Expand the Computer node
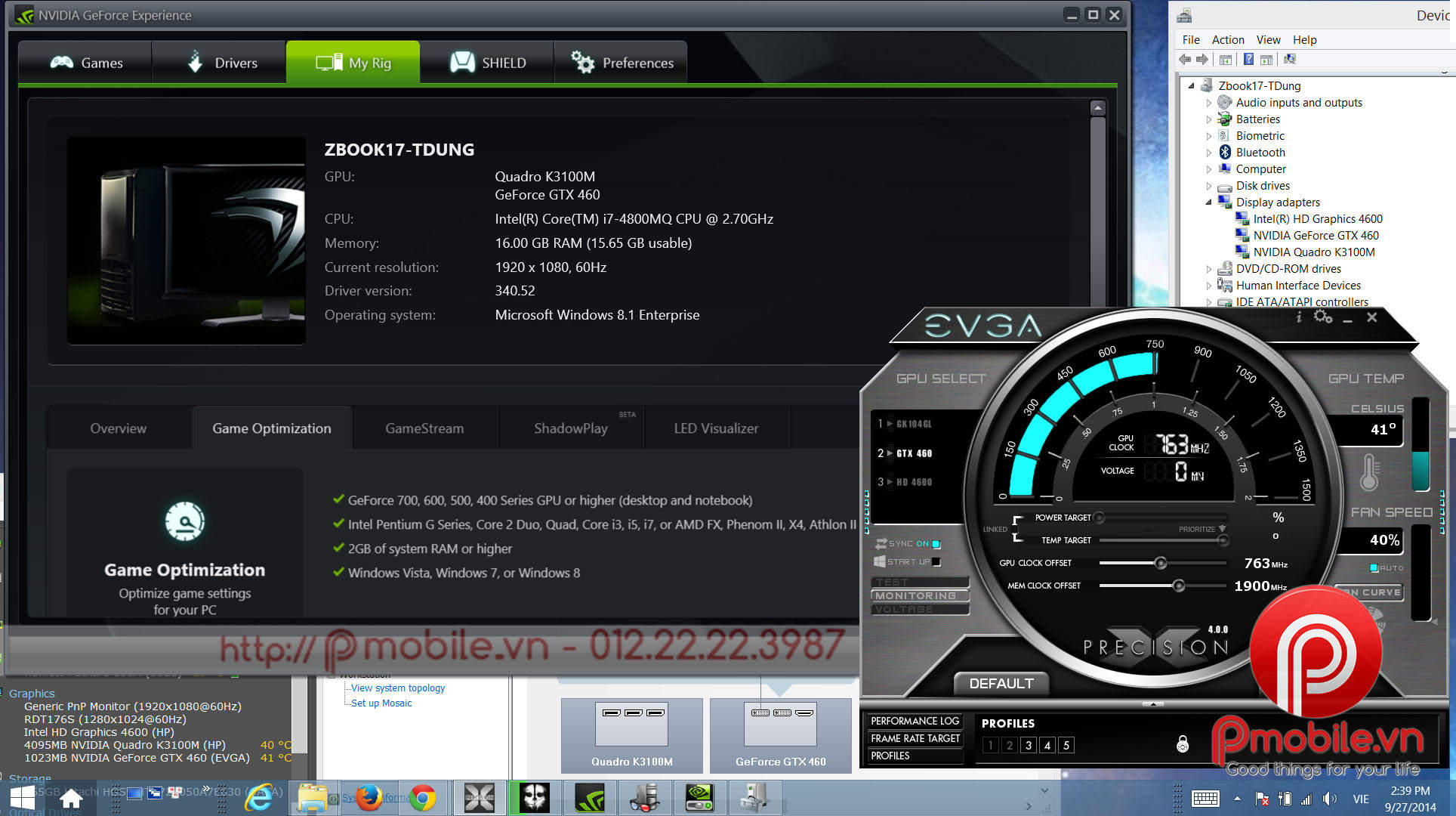1456x816 pixels. coord(1209,169)
